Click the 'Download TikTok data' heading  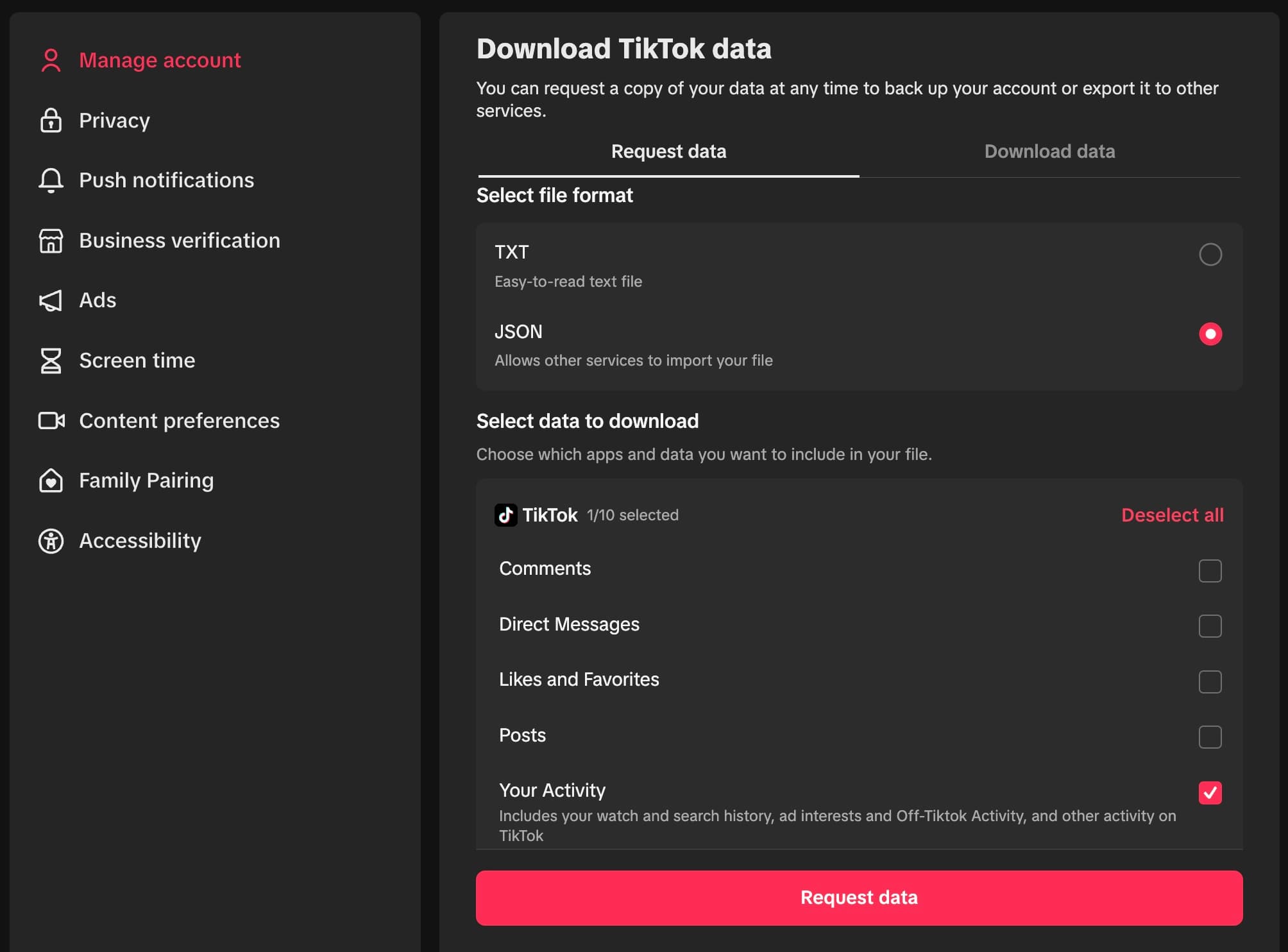coord(623,49)
